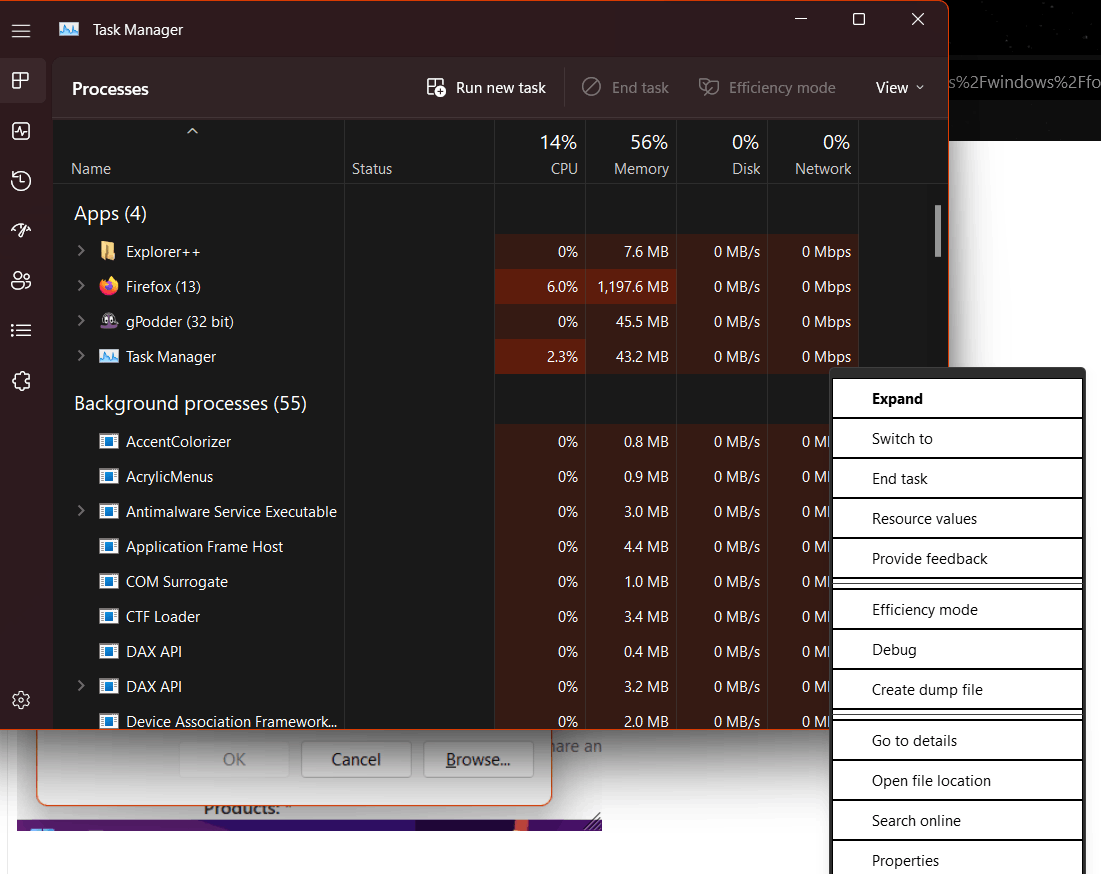Choose Properties in context menu
This screenshot has height=874, width=1101.
tap(957, 859)
